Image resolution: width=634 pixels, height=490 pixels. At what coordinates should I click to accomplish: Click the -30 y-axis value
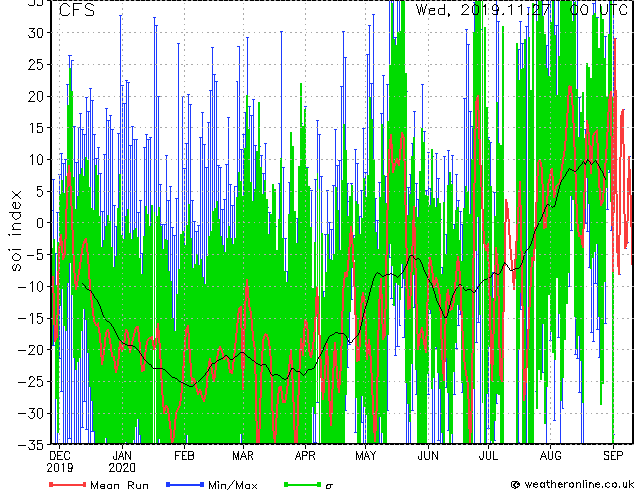point(31,413)
